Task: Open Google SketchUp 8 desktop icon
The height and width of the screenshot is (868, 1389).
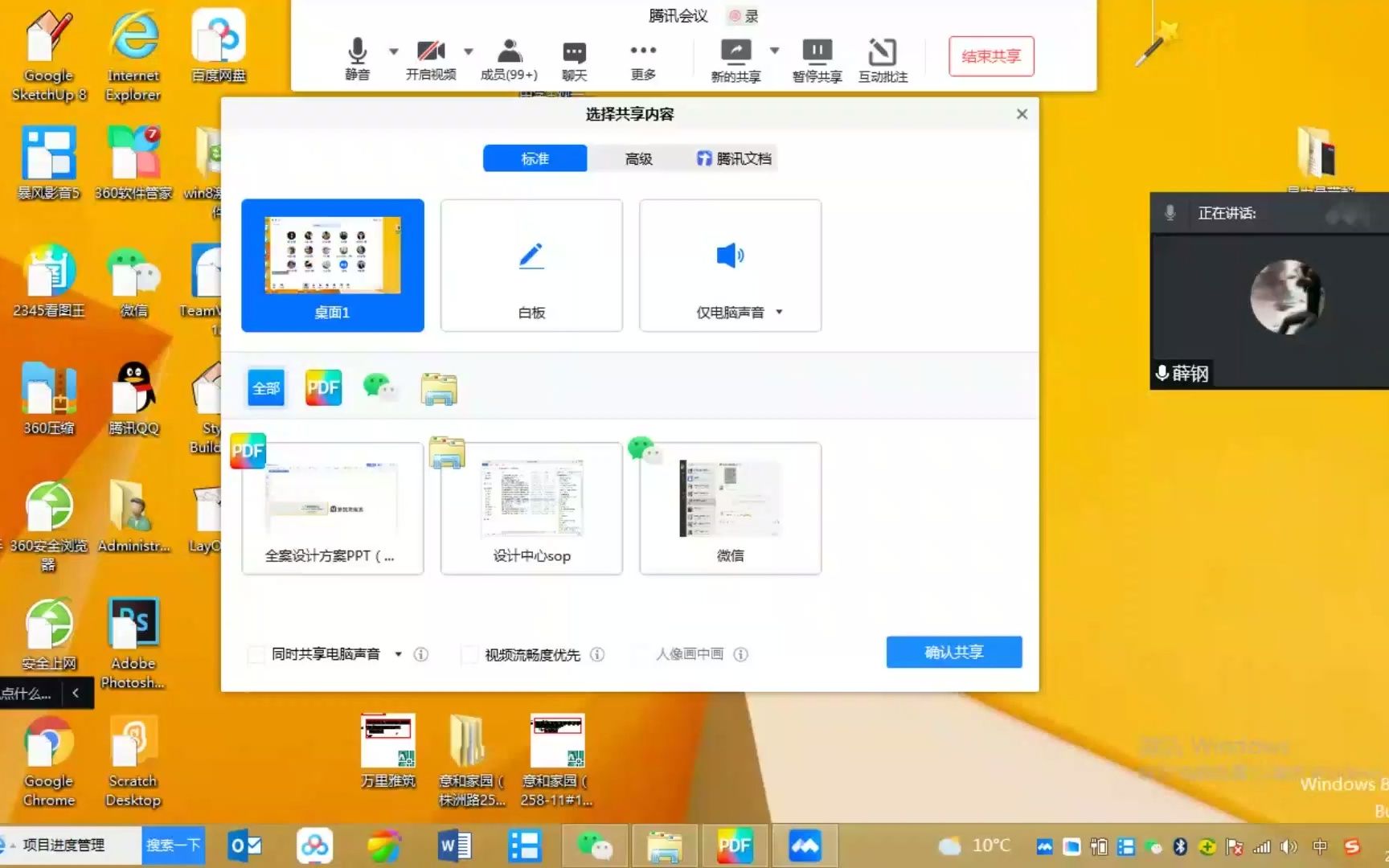Action: point(49,56)
